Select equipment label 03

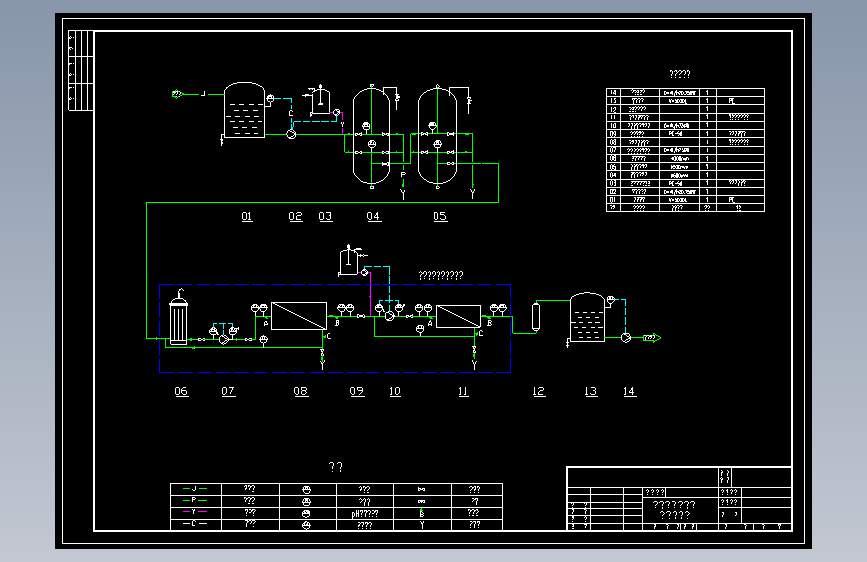pyautogui.click(x=325, y=216)
